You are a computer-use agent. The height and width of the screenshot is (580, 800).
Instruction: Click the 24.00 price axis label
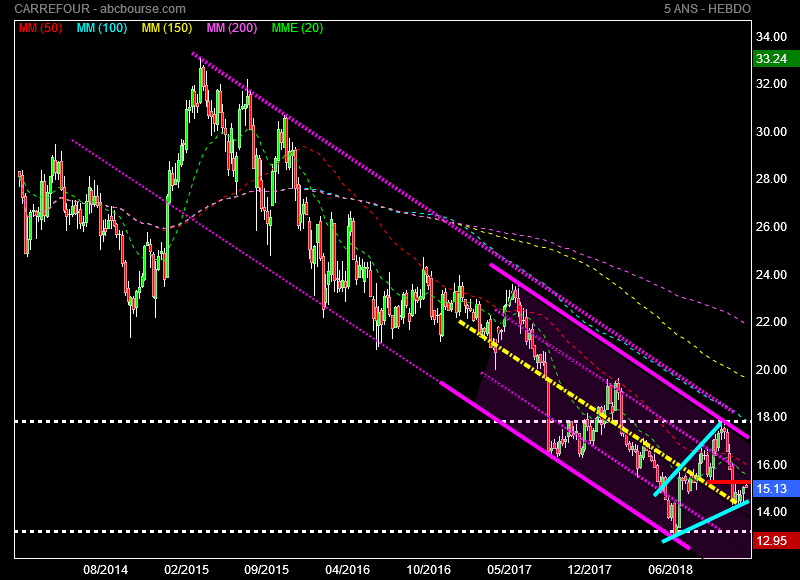pos(771,274)
